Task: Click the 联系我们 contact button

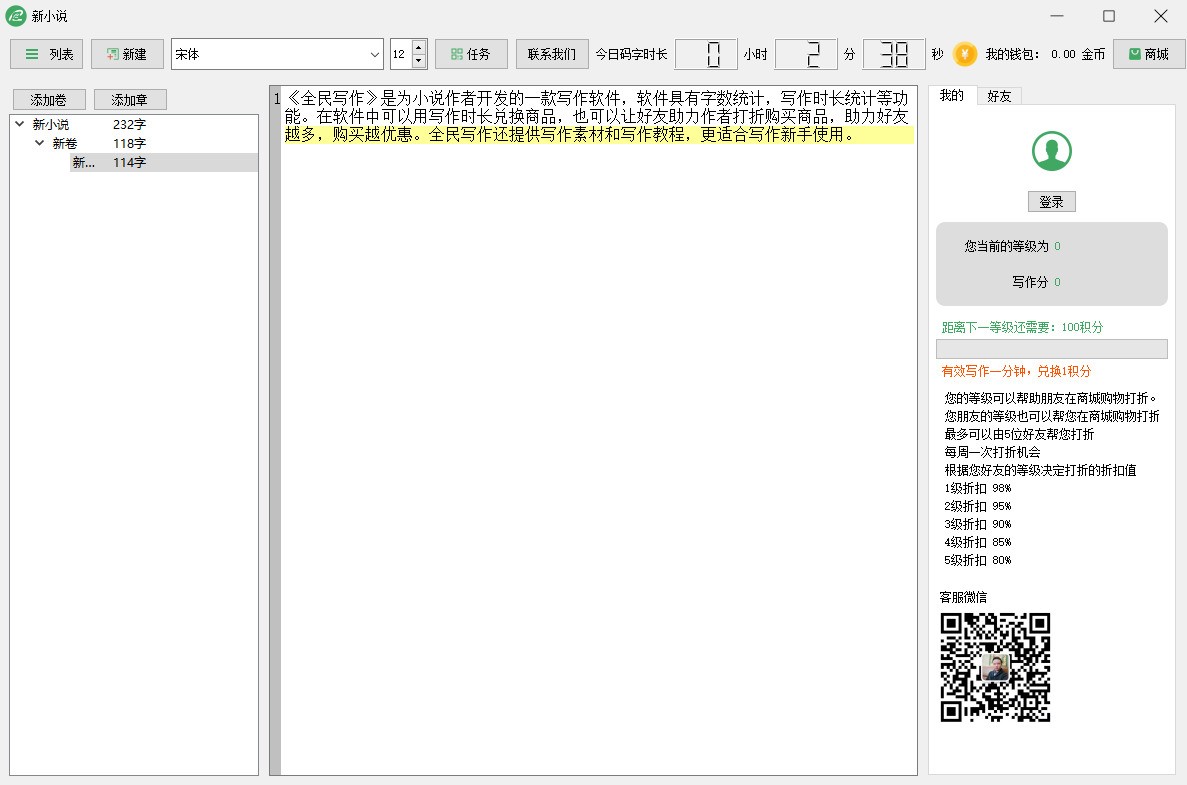Action: [552, 55]
